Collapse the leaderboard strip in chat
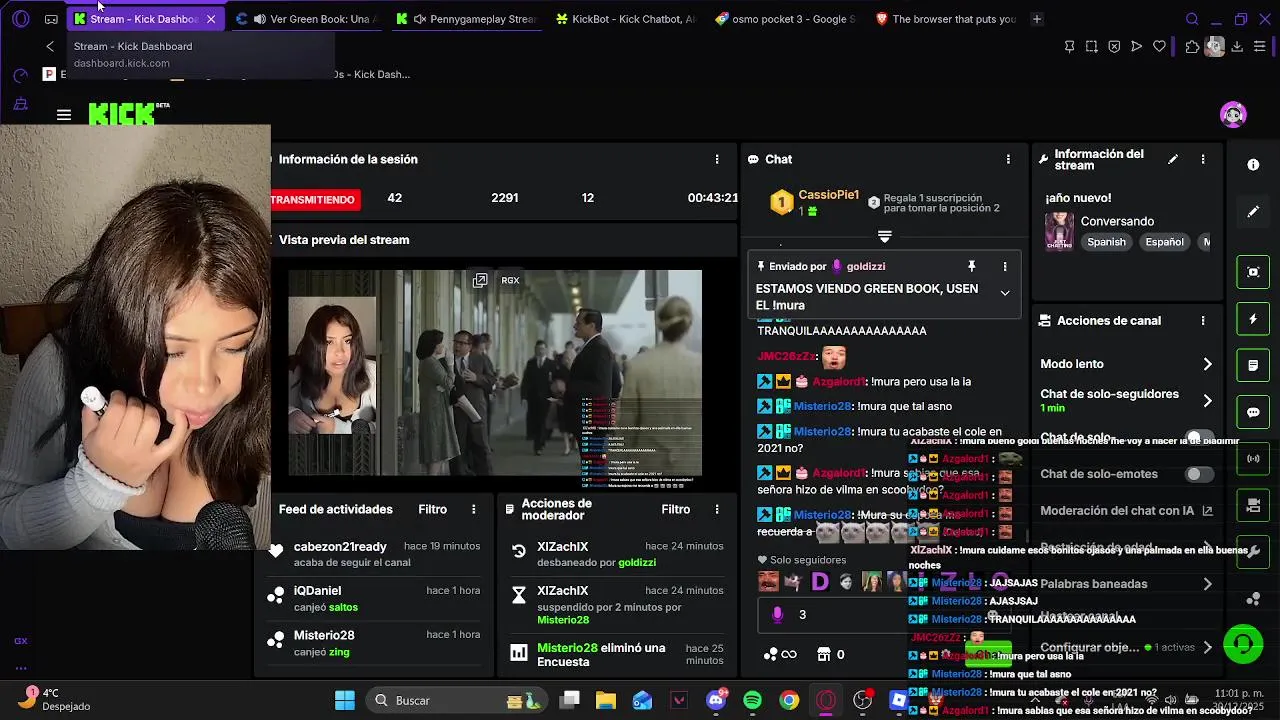This screenshot has width=1280, height=720. coord(884,237)
